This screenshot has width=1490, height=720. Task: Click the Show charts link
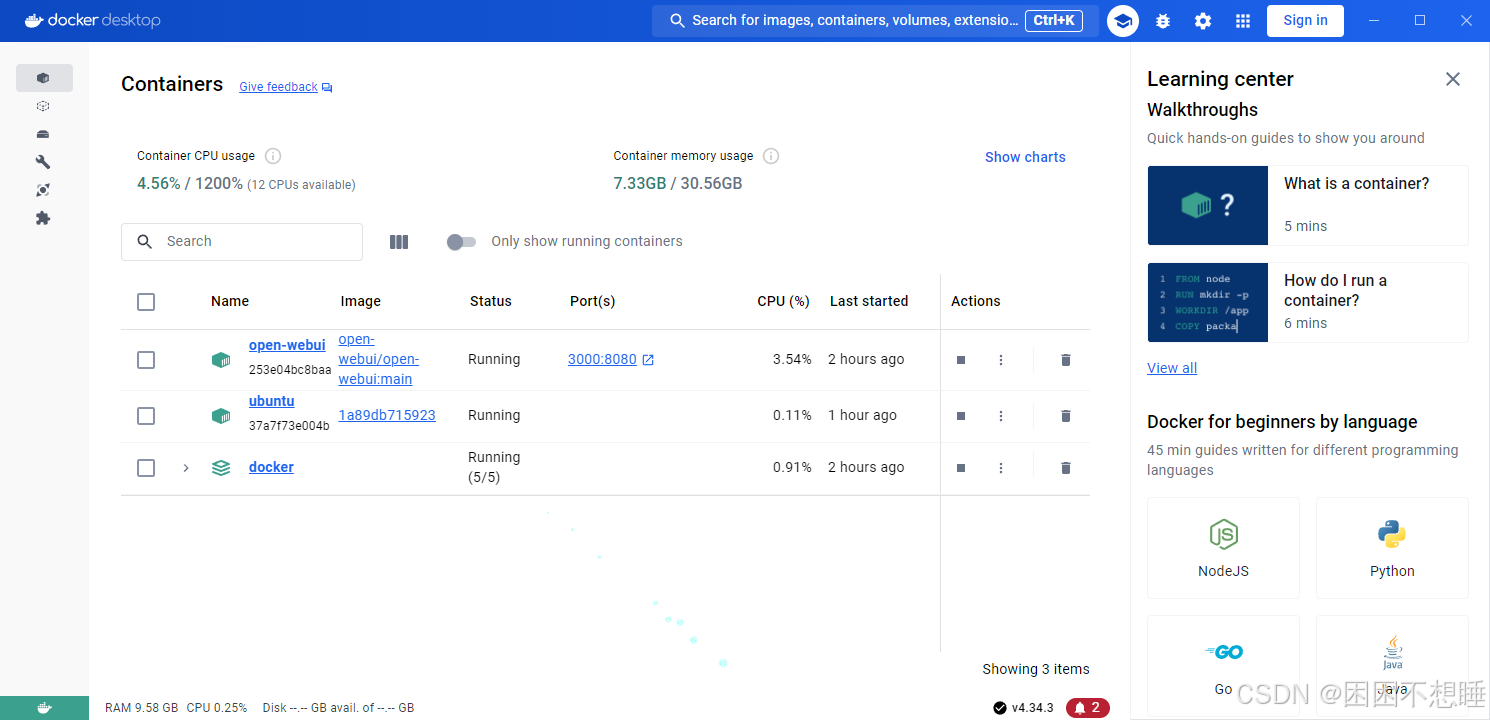[x=1025, y=157]
